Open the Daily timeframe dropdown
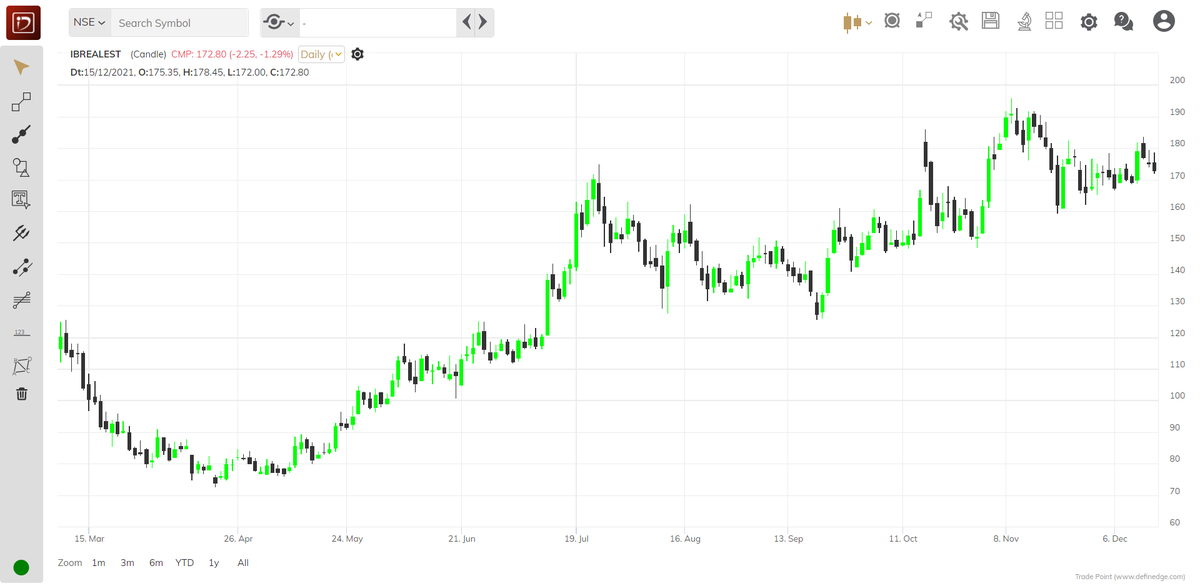Image resolution: width=1200 pixels, height=586 pixels. tap(320, 54)
